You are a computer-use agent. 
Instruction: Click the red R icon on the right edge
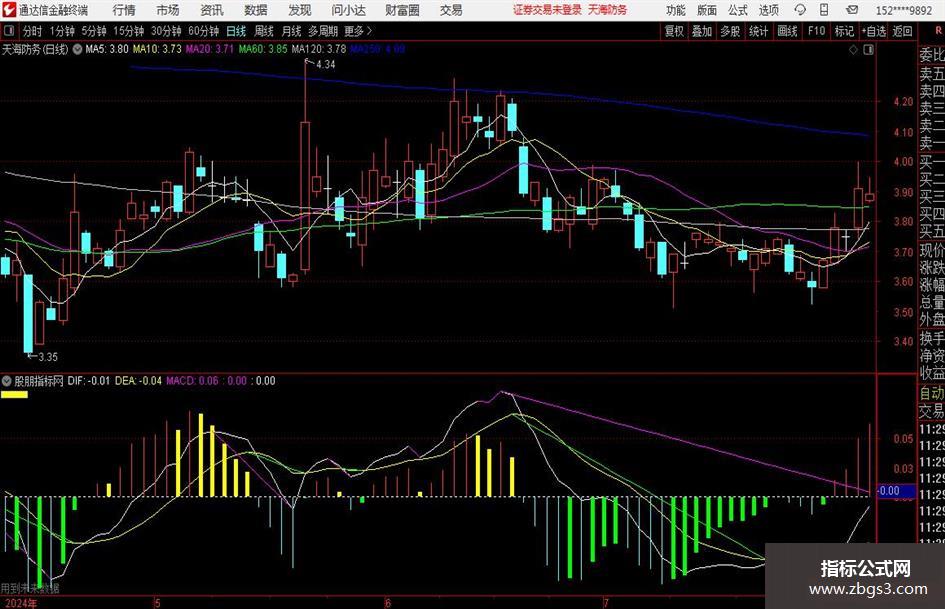938,31
